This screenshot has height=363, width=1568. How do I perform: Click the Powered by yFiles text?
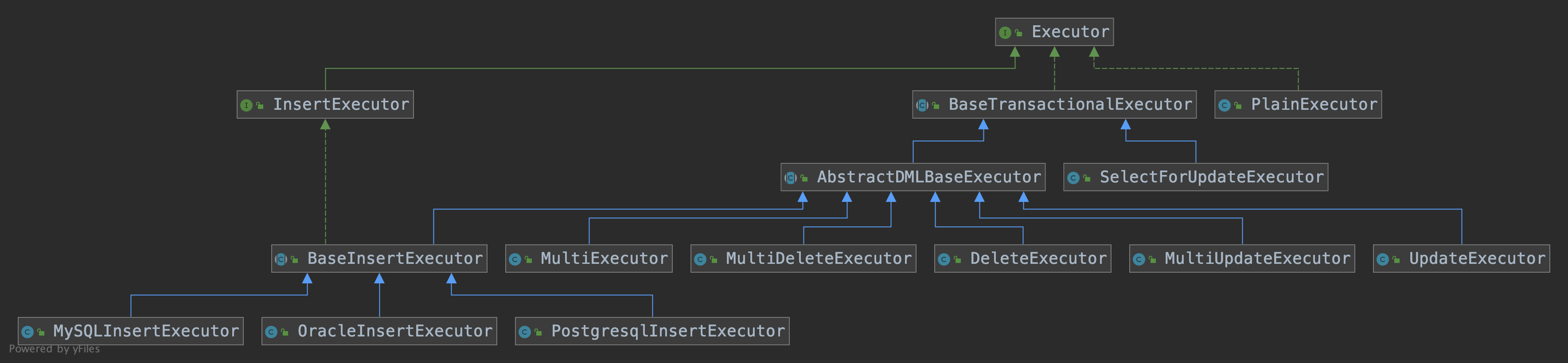pos(54,349)
